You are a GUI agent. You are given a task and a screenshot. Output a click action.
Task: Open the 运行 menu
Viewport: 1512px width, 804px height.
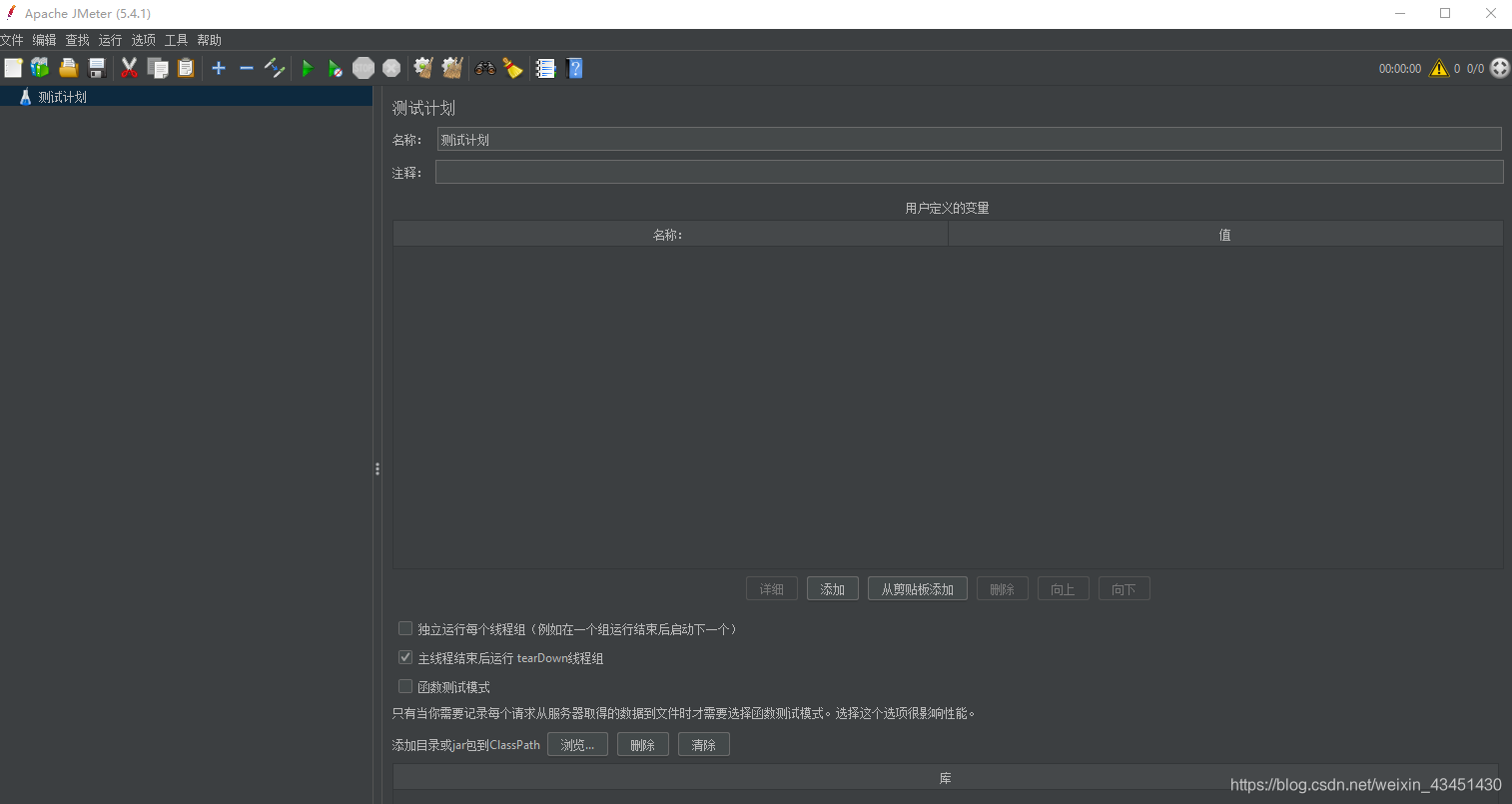pyautogui.click(x=110, y=40)
